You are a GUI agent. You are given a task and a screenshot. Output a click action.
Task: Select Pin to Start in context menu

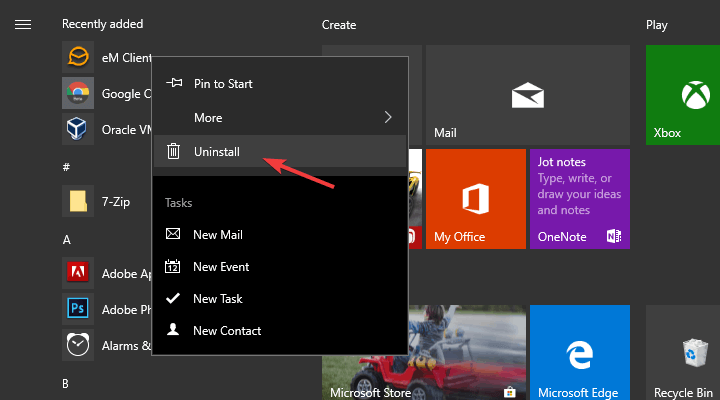point(280,84)
